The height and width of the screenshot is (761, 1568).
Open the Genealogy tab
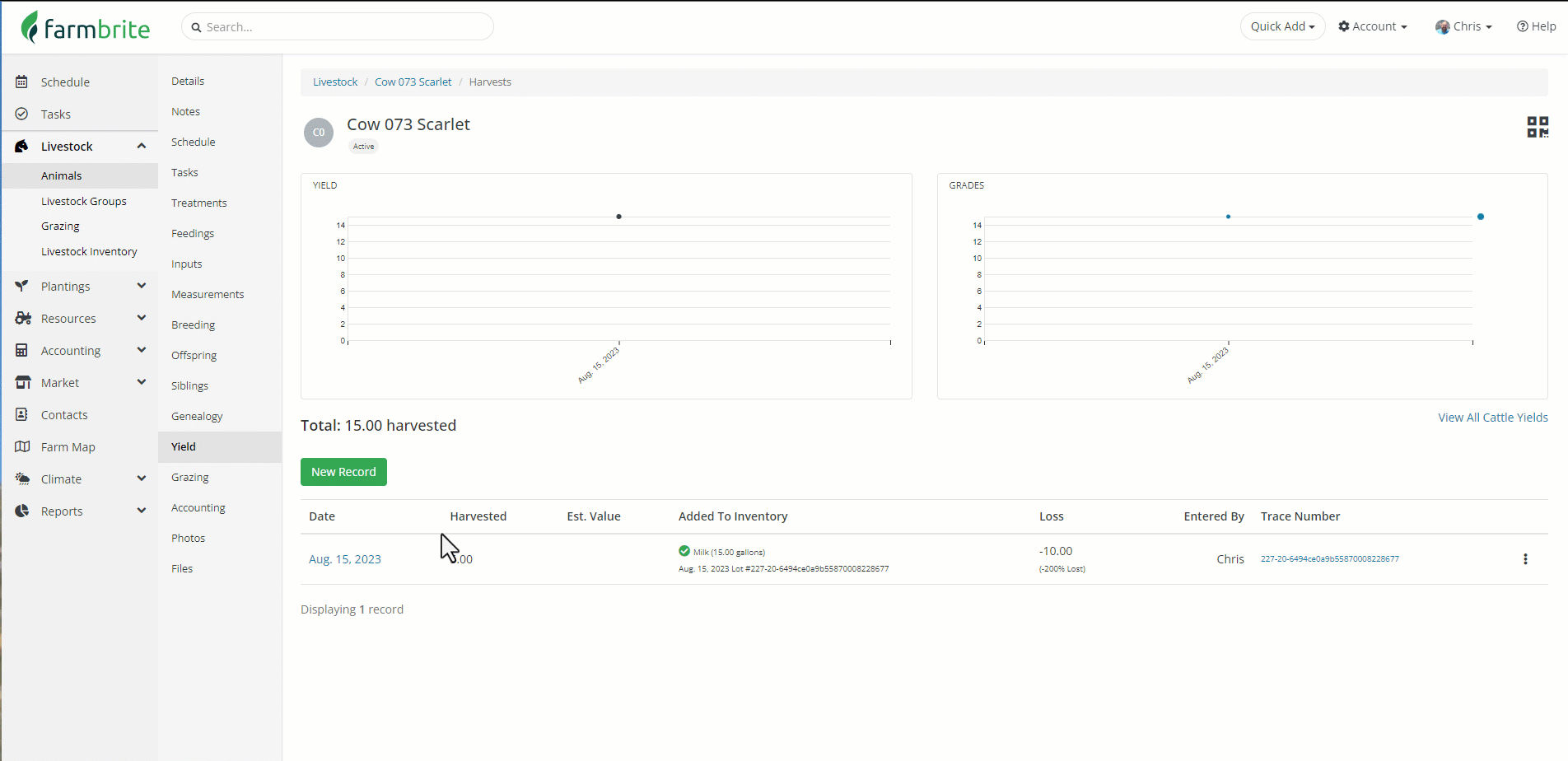click(197, 416)
